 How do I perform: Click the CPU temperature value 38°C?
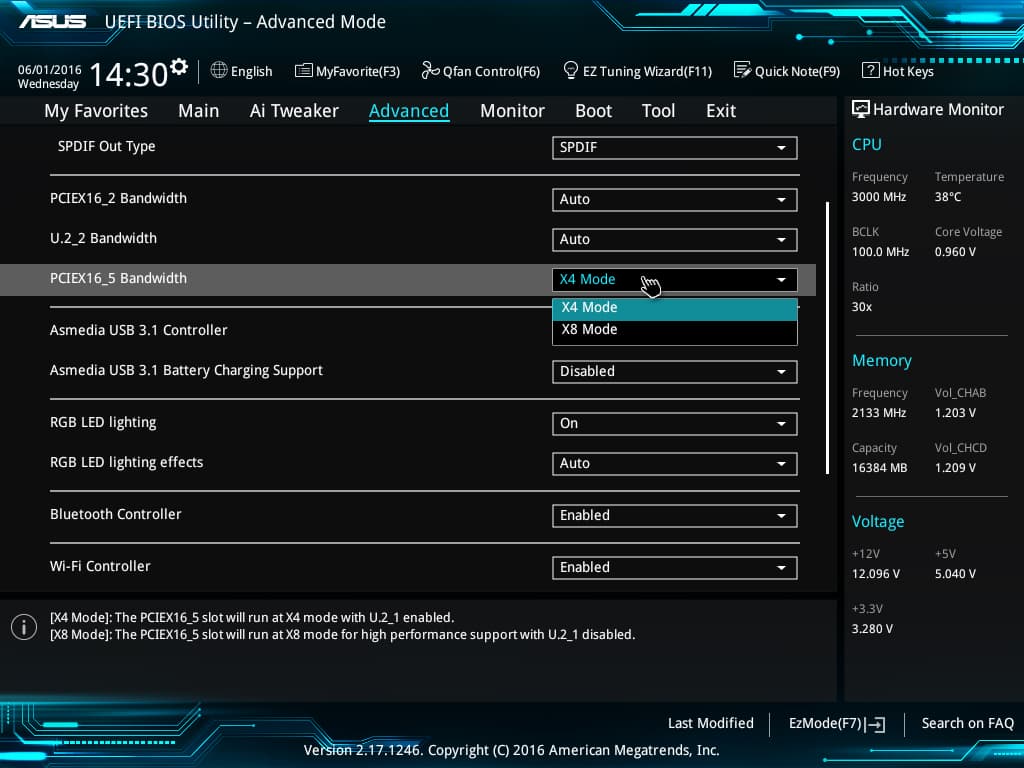coord(948,197)
